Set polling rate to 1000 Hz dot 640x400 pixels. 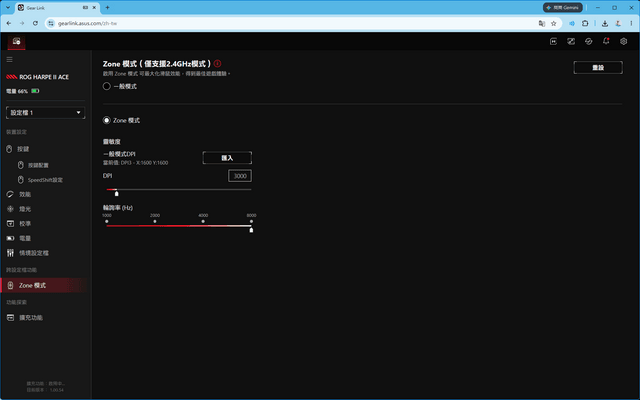pos(107,221)
